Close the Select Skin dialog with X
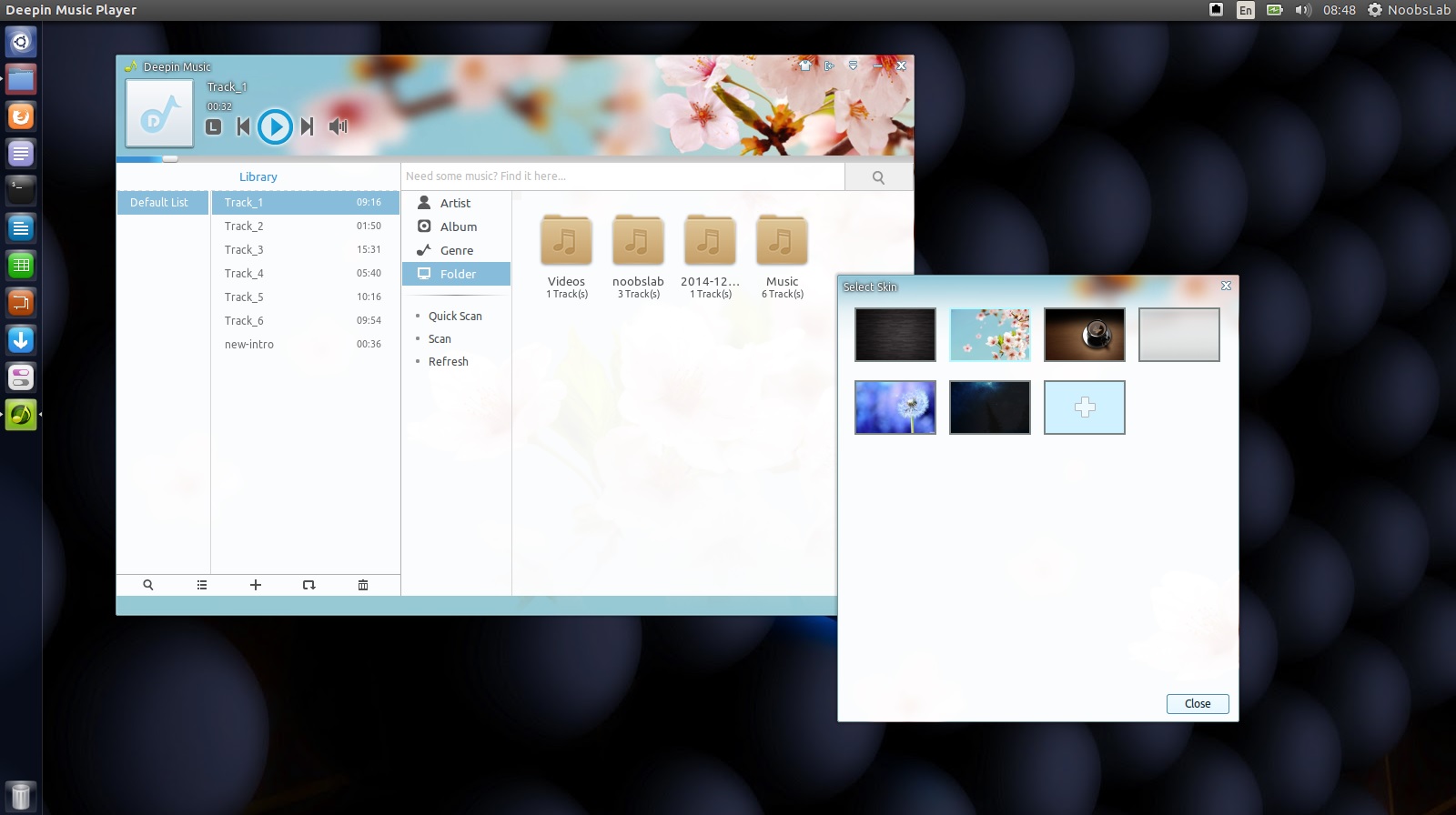1456x815 pixels. pyautogui.click(x=1226, y=286)
